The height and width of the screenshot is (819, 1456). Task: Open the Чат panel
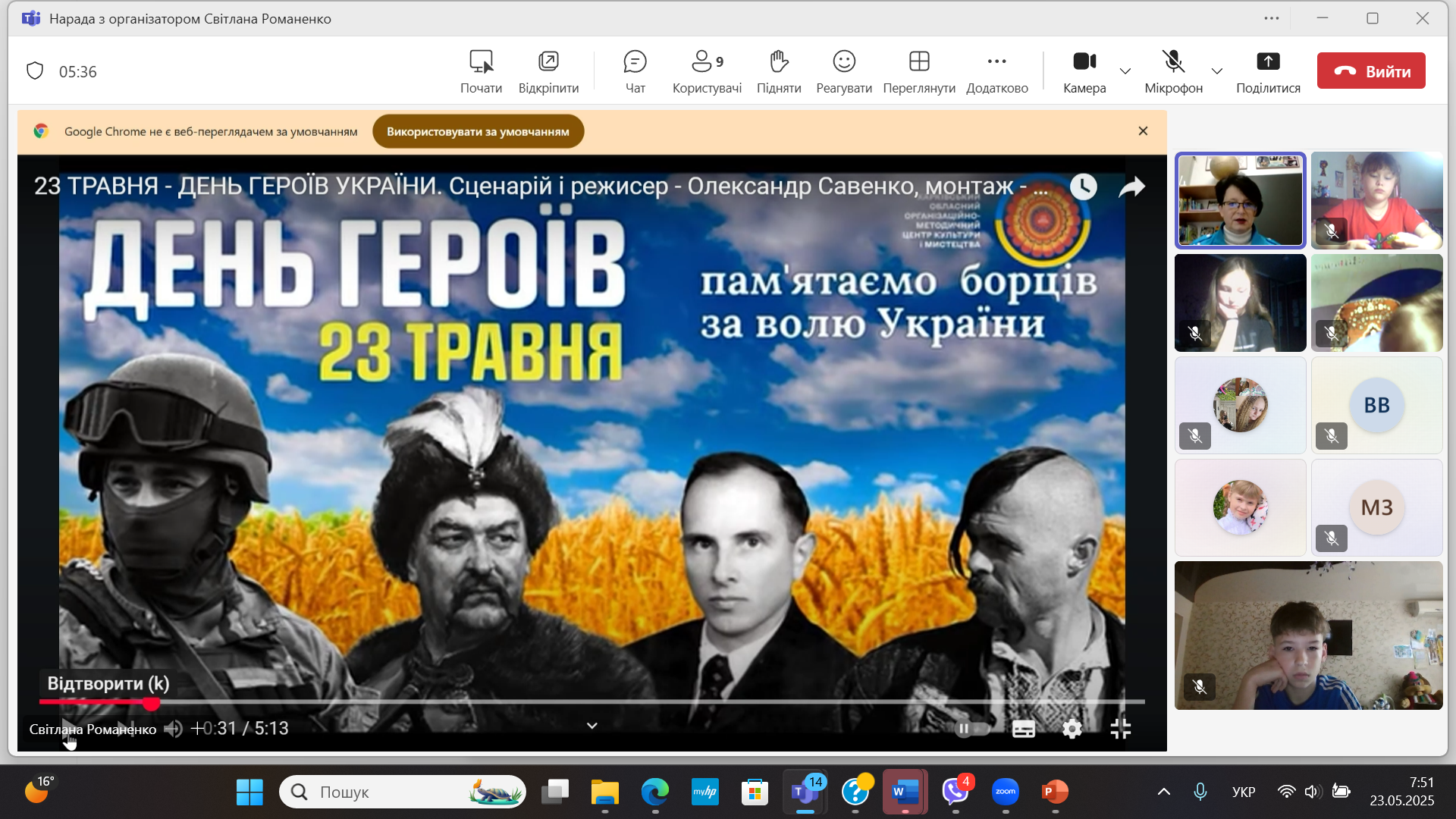click(635, 71)
